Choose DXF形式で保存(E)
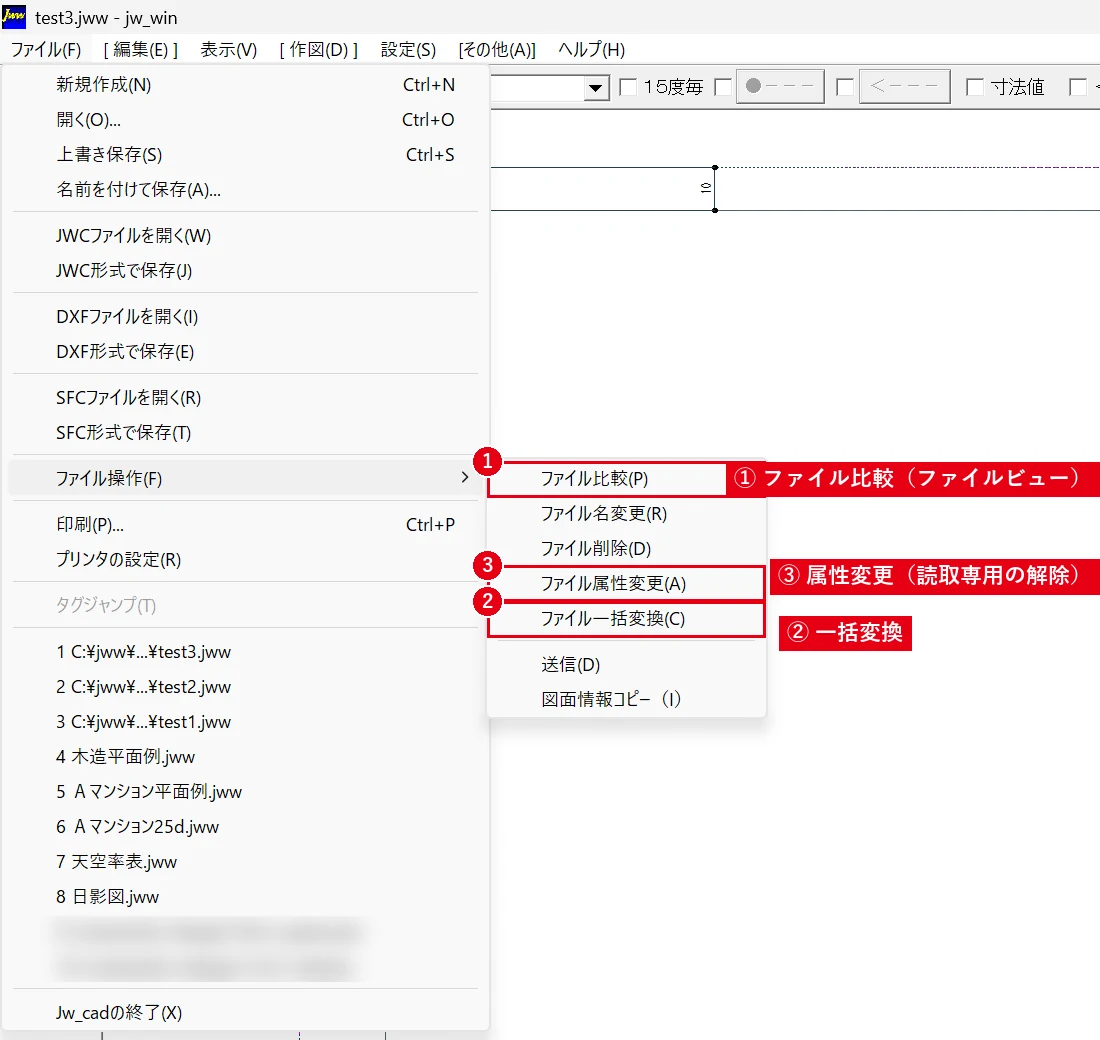 [246, 352]
